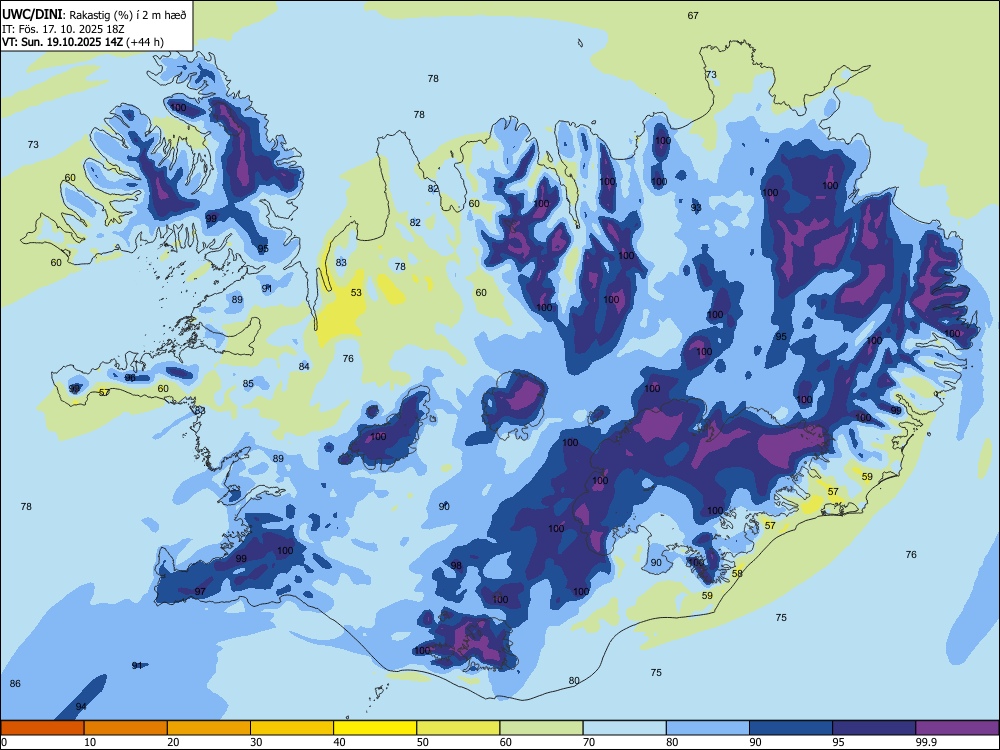
Task: Click the '10' legend tick label
Action: tap(90, 742)
